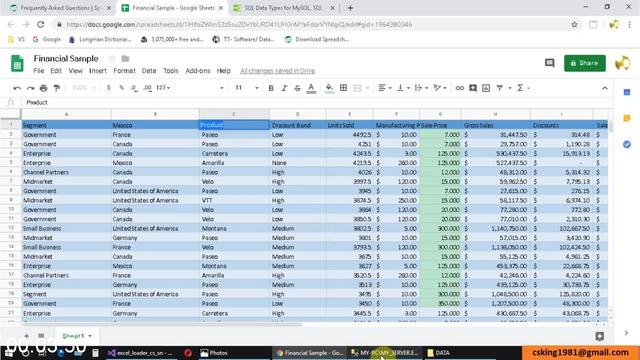
Task: Open the View menu
Action: click(x=76, y=71)
